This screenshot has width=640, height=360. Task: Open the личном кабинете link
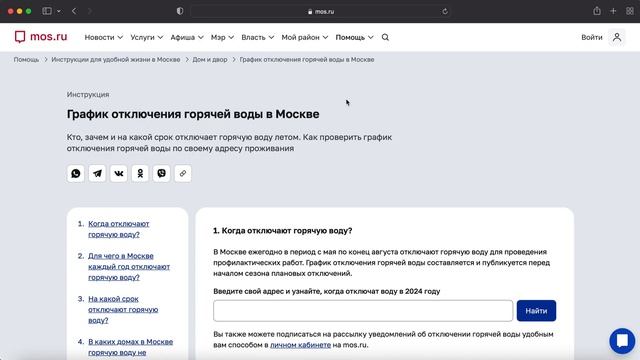(x=300, y=345)
